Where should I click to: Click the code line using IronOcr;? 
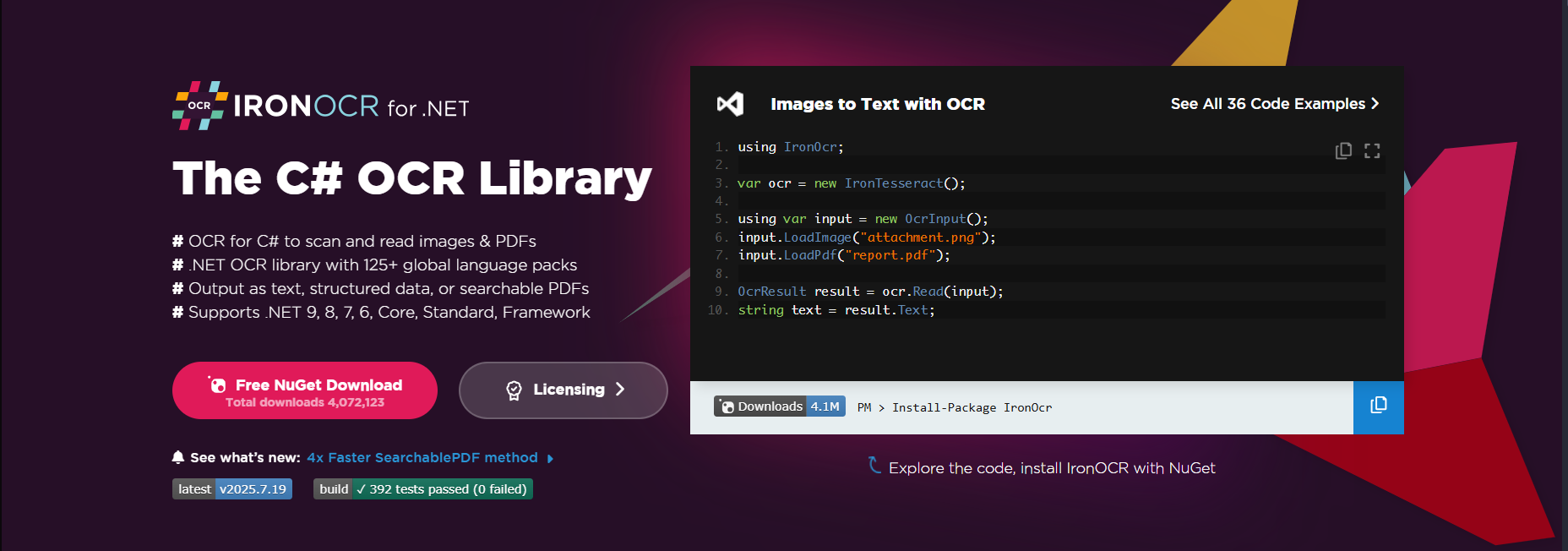[x=791, y=147]
